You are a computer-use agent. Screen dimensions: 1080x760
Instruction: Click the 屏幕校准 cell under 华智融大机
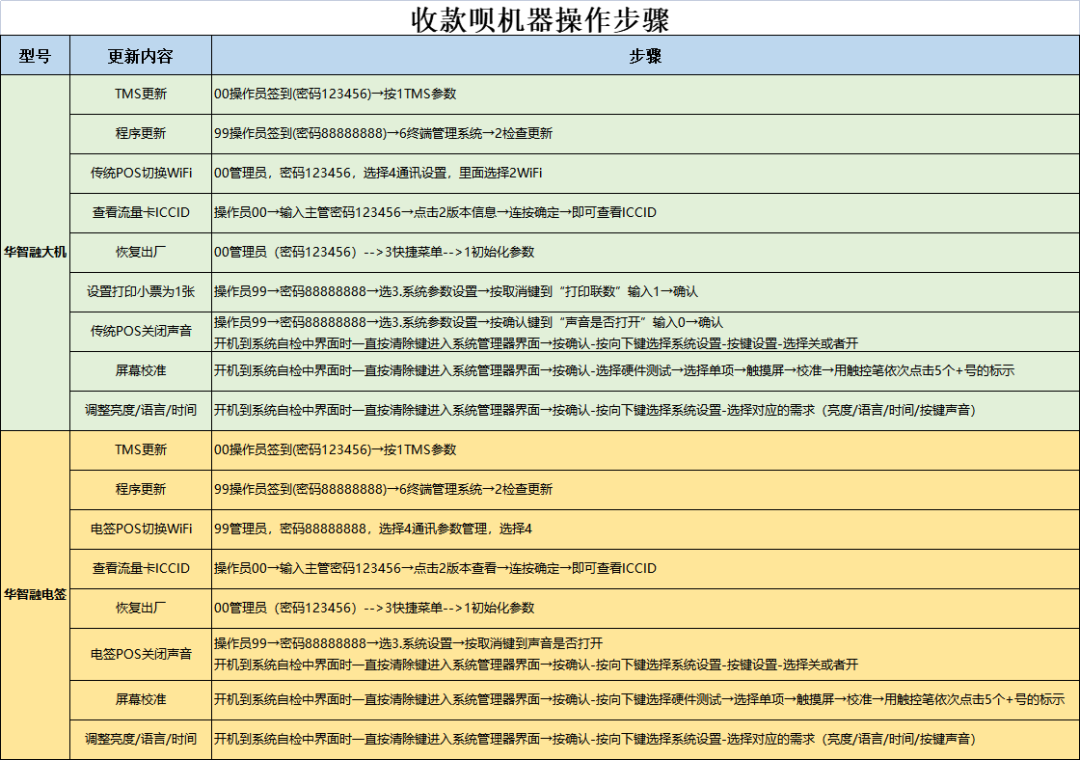point(140,370)
